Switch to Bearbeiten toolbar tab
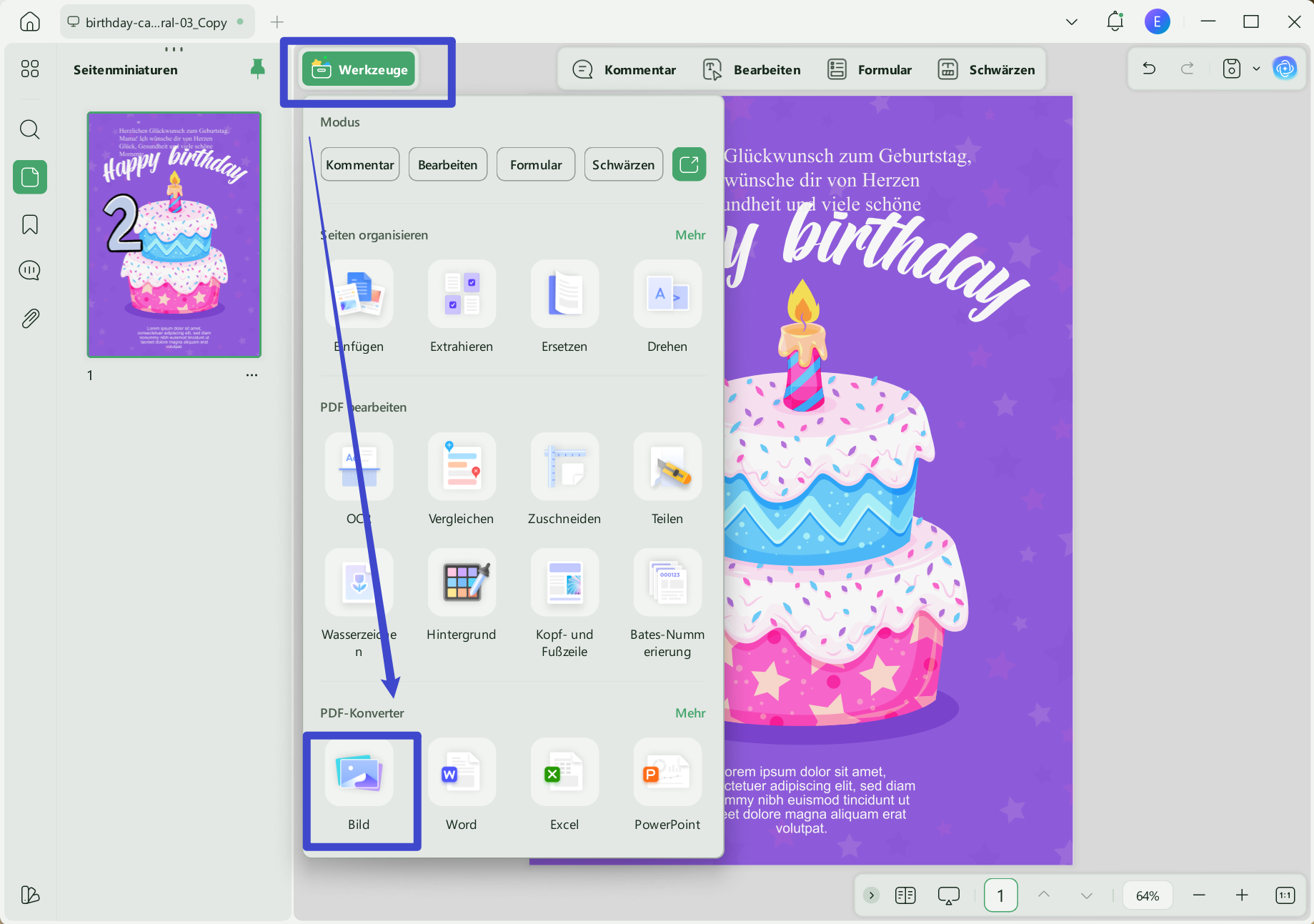This screenshot has width=1314, height=924. pyautogui.click(x=752, y=69)
